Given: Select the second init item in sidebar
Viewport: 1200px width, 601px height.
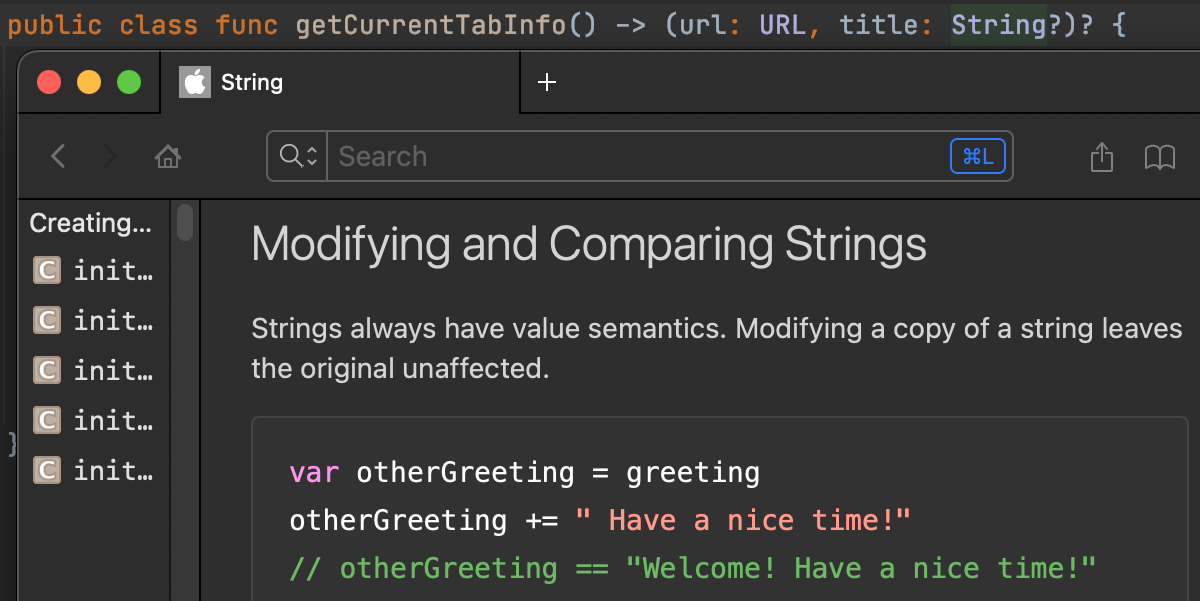Looking at the screenshot, I should [x=112, y=320].
